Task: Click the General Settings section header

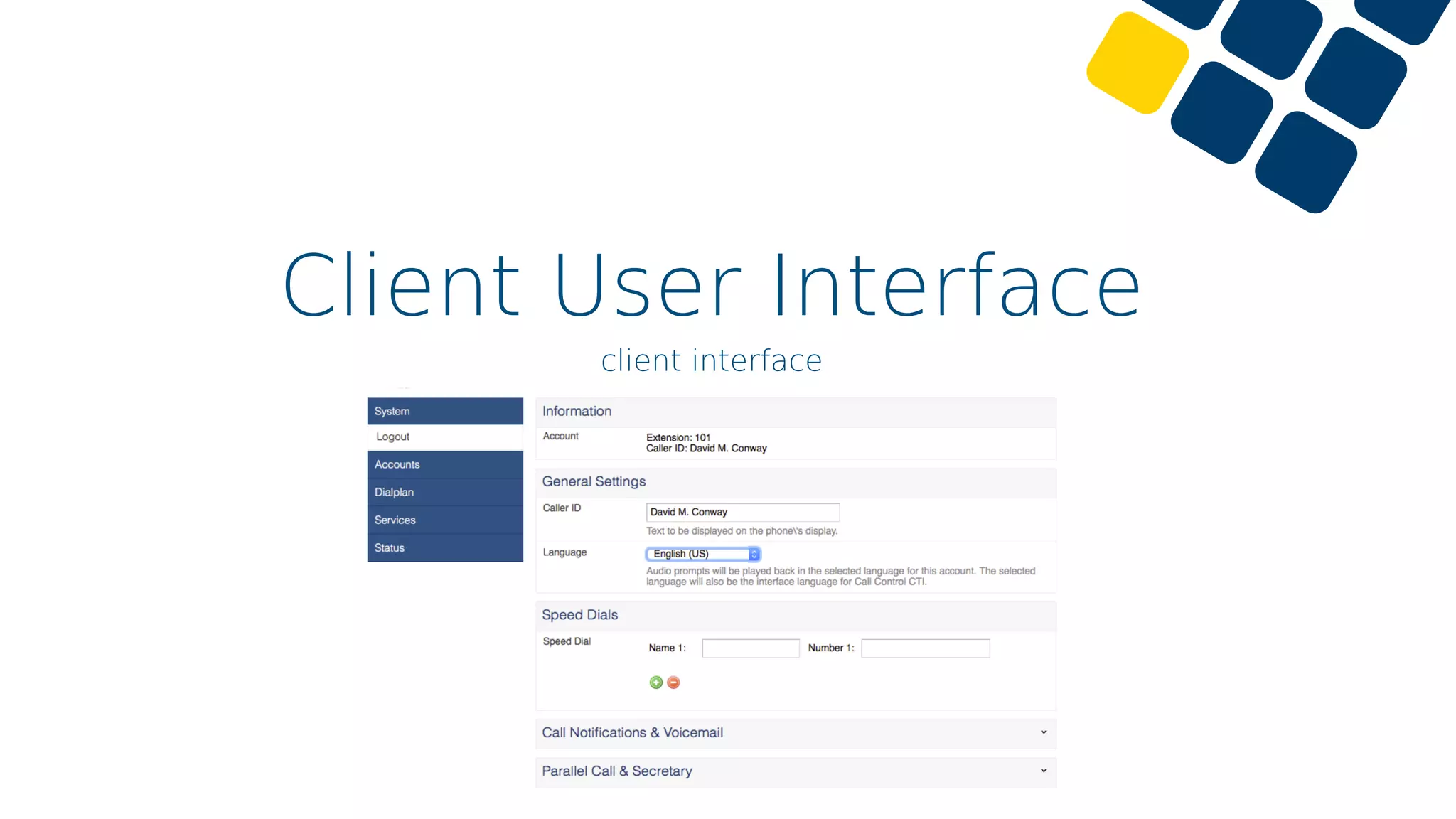Action: (x=796, y=482)
